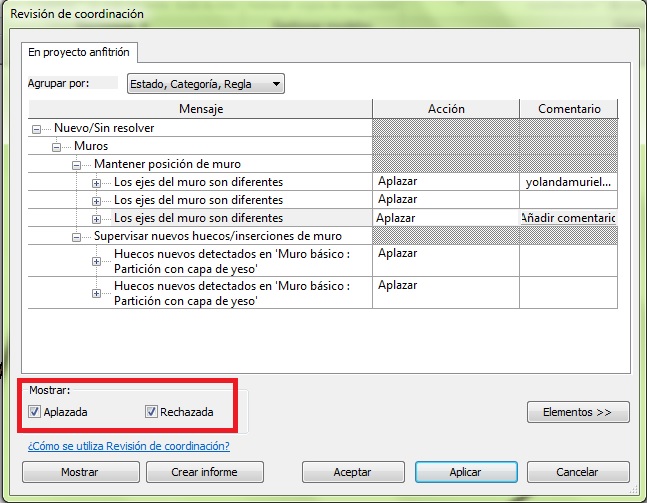
Task: Collapse Mantener posición de muro node
Action: click(x=77, y=164)
